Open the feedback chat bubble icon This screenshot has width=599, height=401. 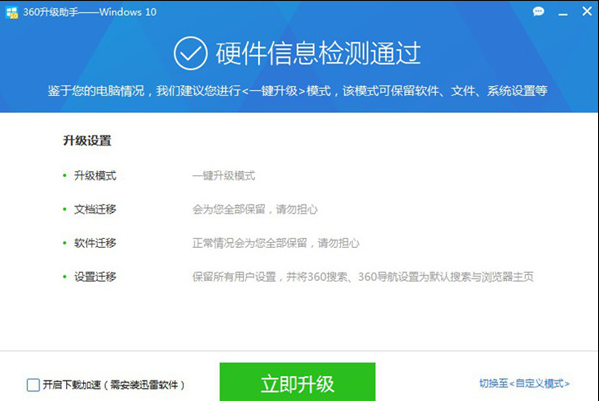pos(538,11)
